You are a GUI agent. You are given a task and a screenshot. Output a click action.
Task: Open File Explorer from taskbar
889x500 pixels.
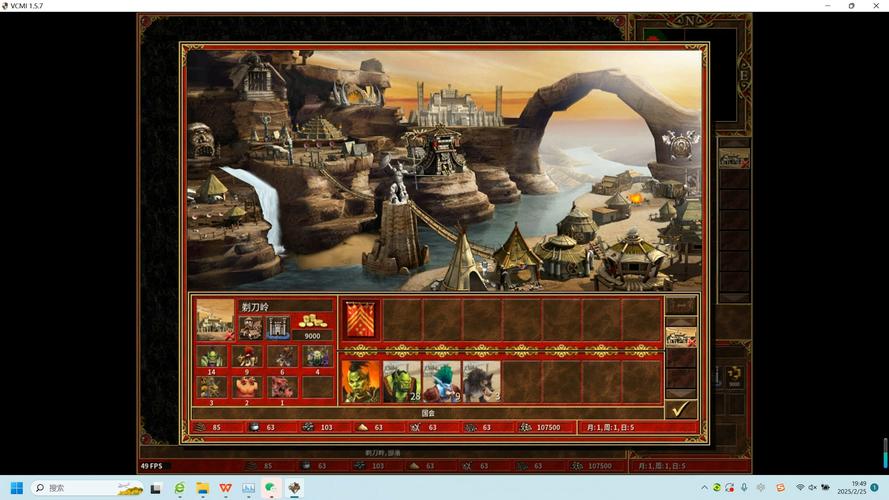coord(202,488)
